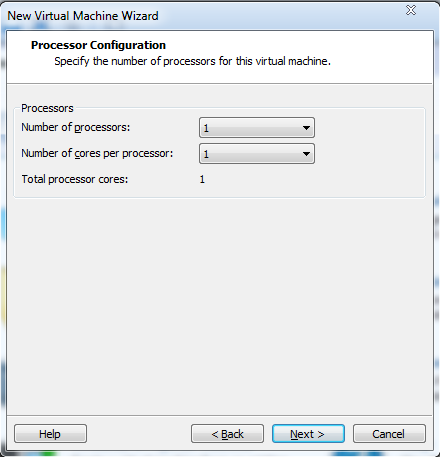
Task: Click the value 1 in the cores per processor field
Action: [x=206, y=154]
